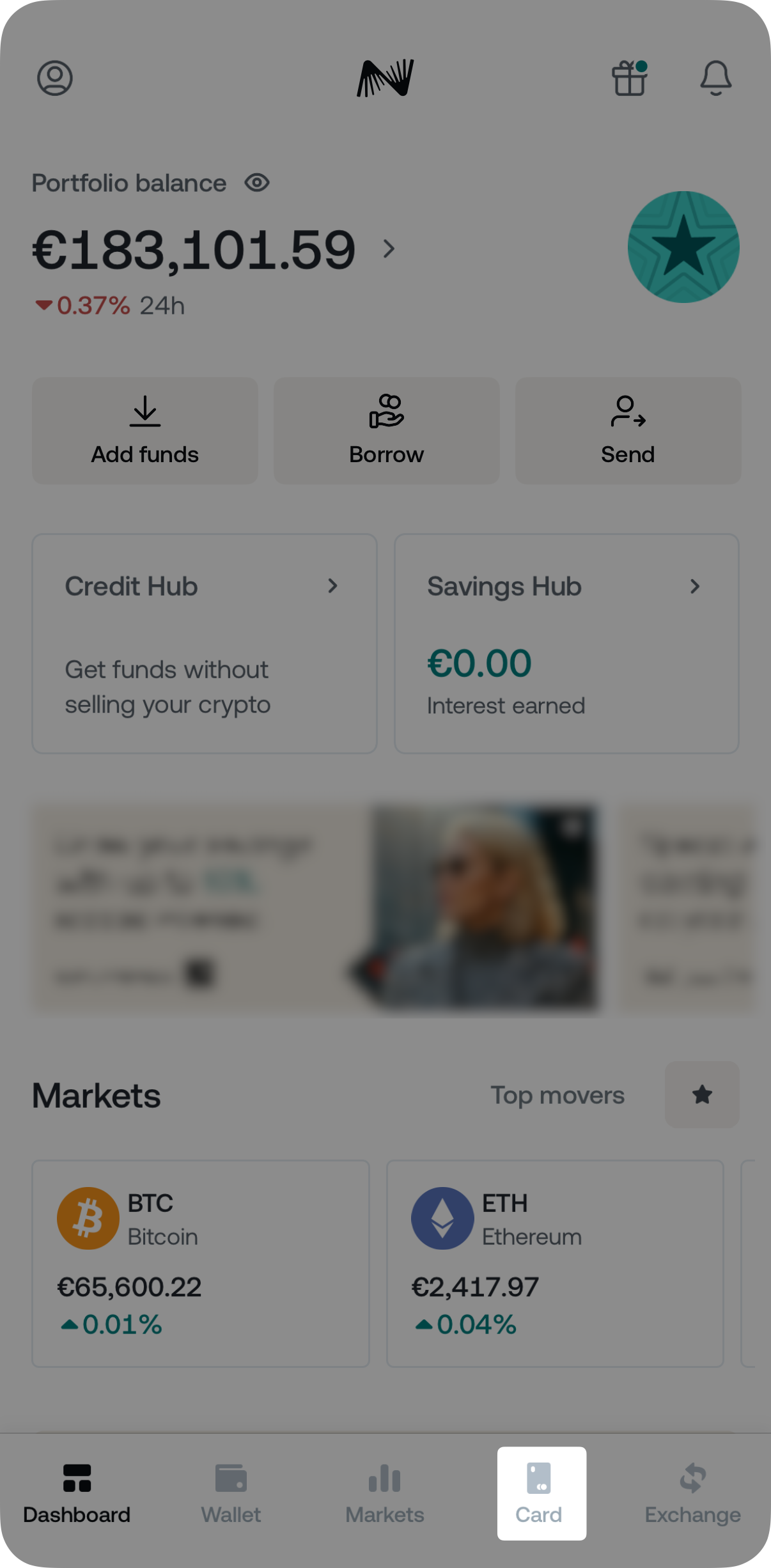Switch to the Wallet tab
This screenshot has width=771, height=1568.
(231, 1493)
